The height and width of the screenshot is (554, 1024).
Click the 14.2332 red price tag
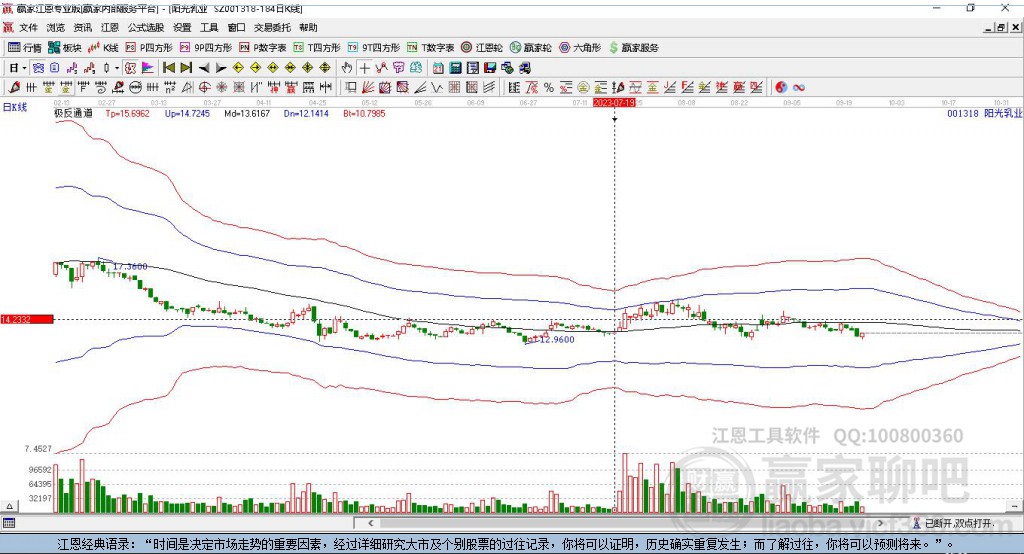click(x=27, y=319)
